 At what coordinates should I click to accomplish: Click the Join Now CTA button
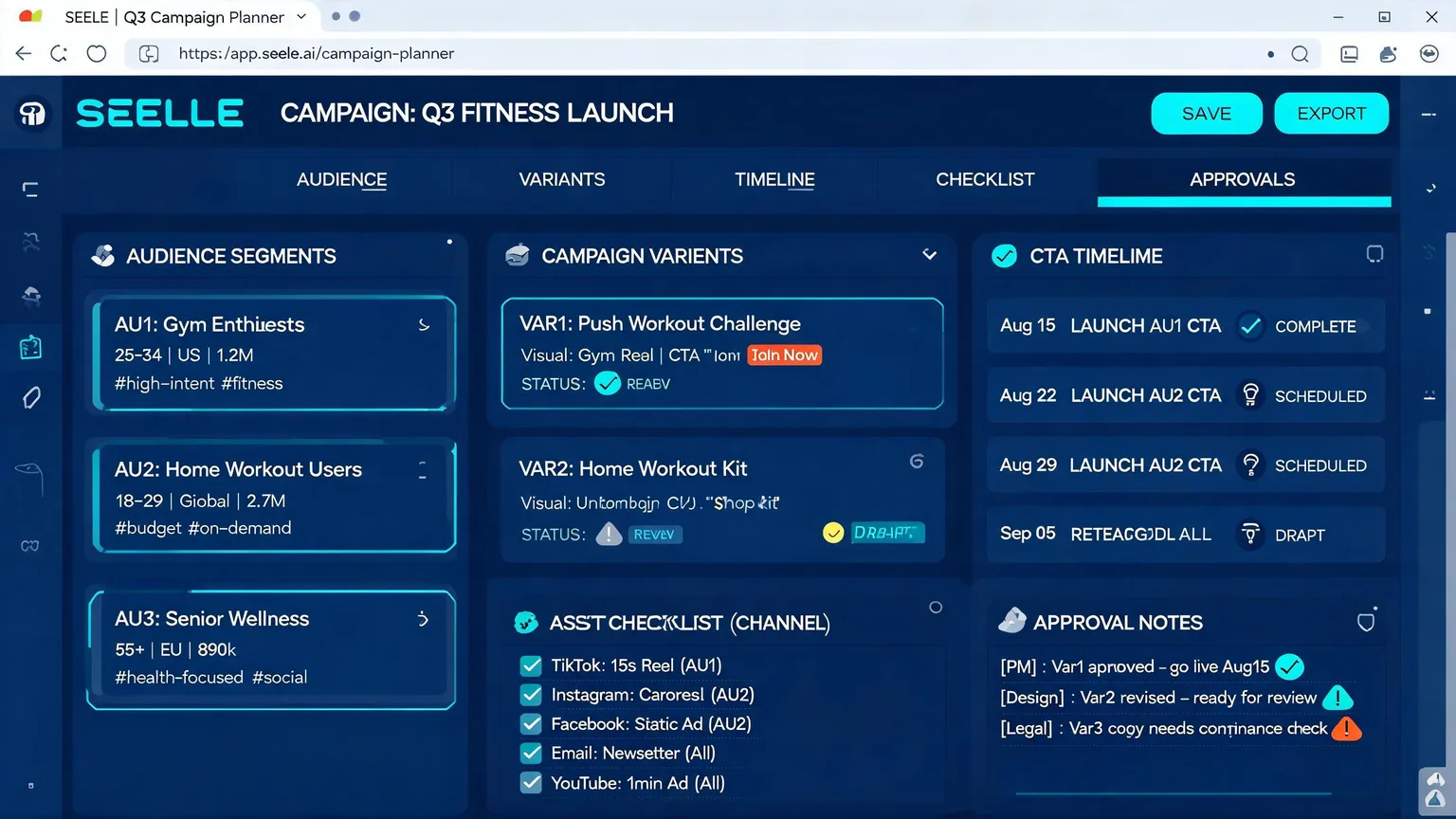784,355
